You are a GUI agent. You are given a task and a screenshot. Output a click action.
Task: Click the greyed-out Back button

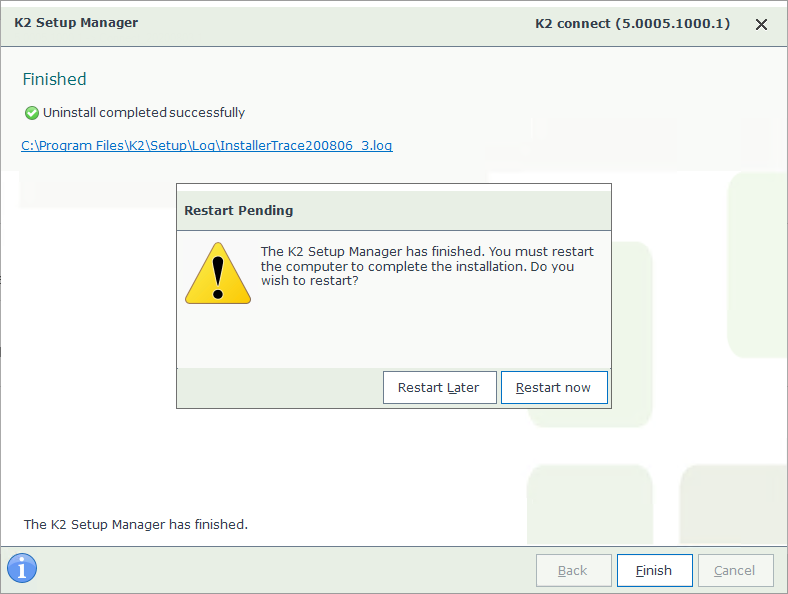coord(573,570)
